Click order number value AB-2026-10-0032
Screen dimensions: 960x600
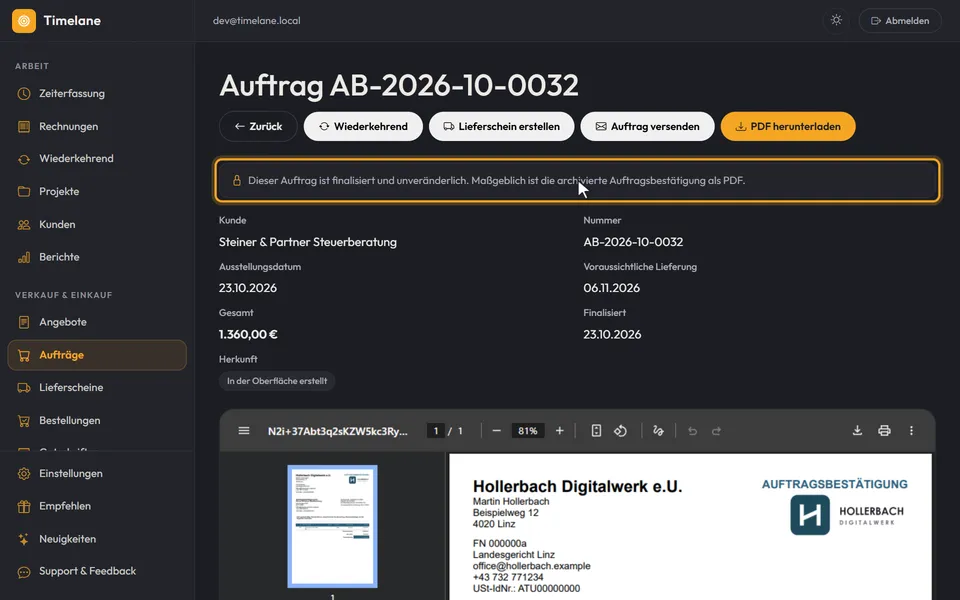pyautogui.click(x=633, y=242)
